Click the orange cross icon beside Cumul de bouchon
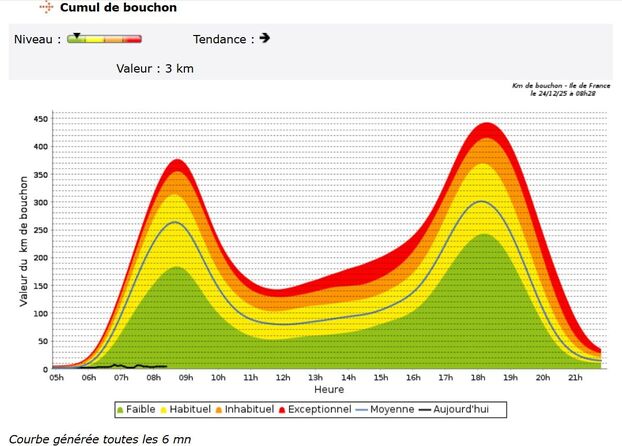The width and height of the screenshot is (622, 446). click(45, 8)
